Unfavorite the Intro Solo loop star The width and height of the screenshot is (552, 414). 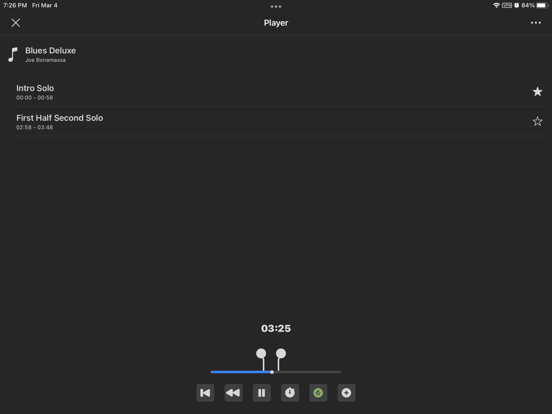(x=537, y=92)
